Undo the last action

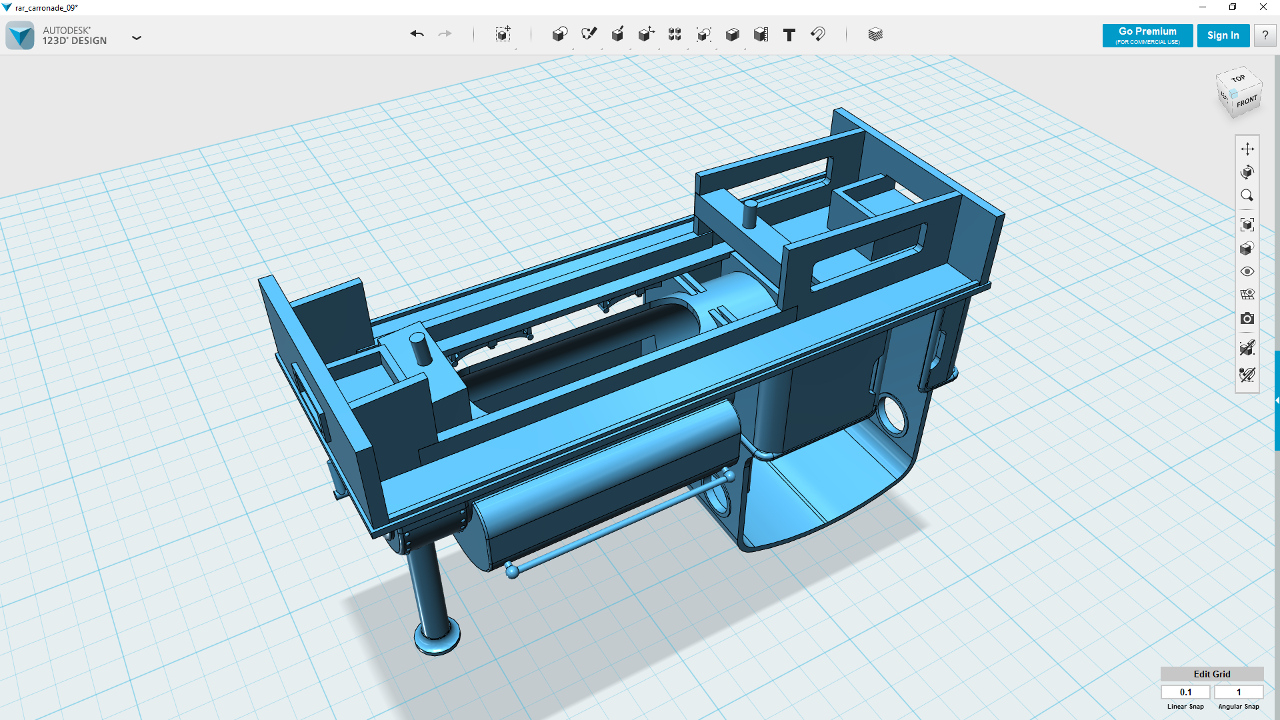coord(417,34)
